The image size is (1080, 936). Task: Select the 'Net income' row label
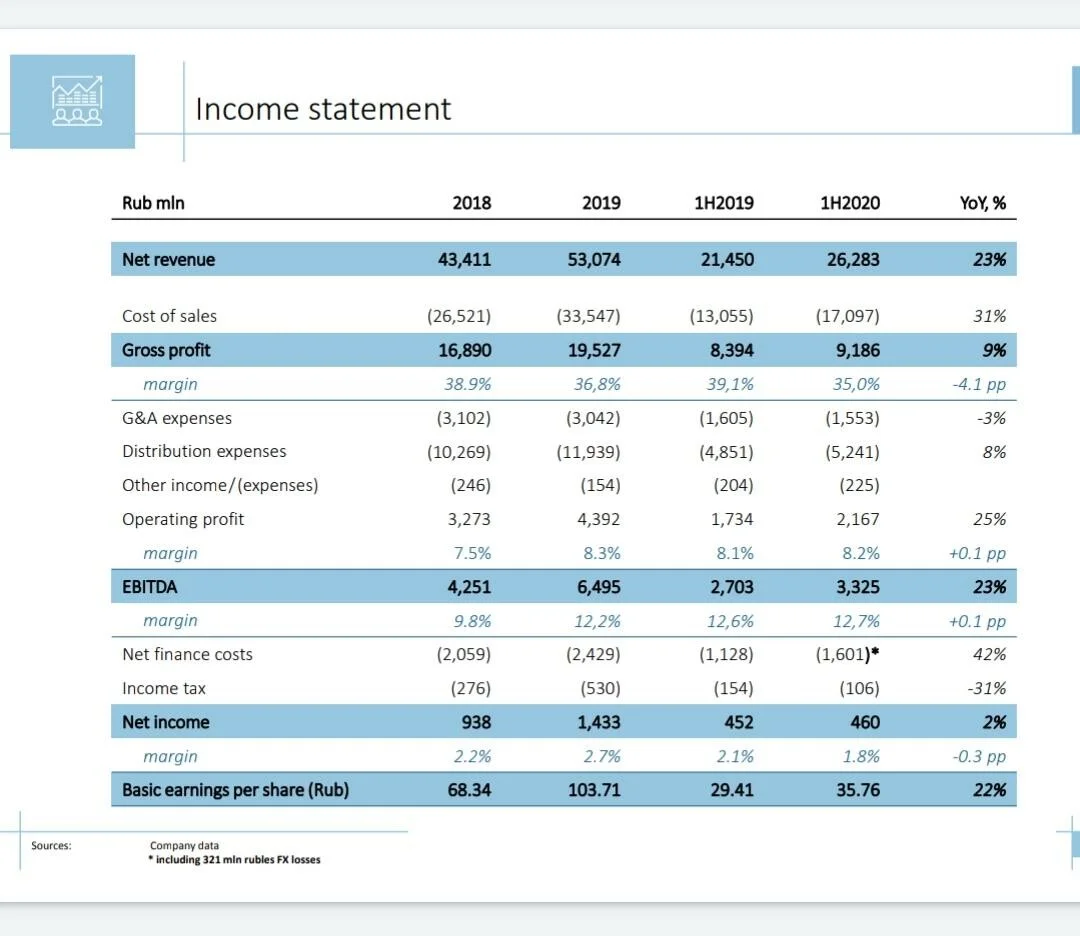[166, 722]
